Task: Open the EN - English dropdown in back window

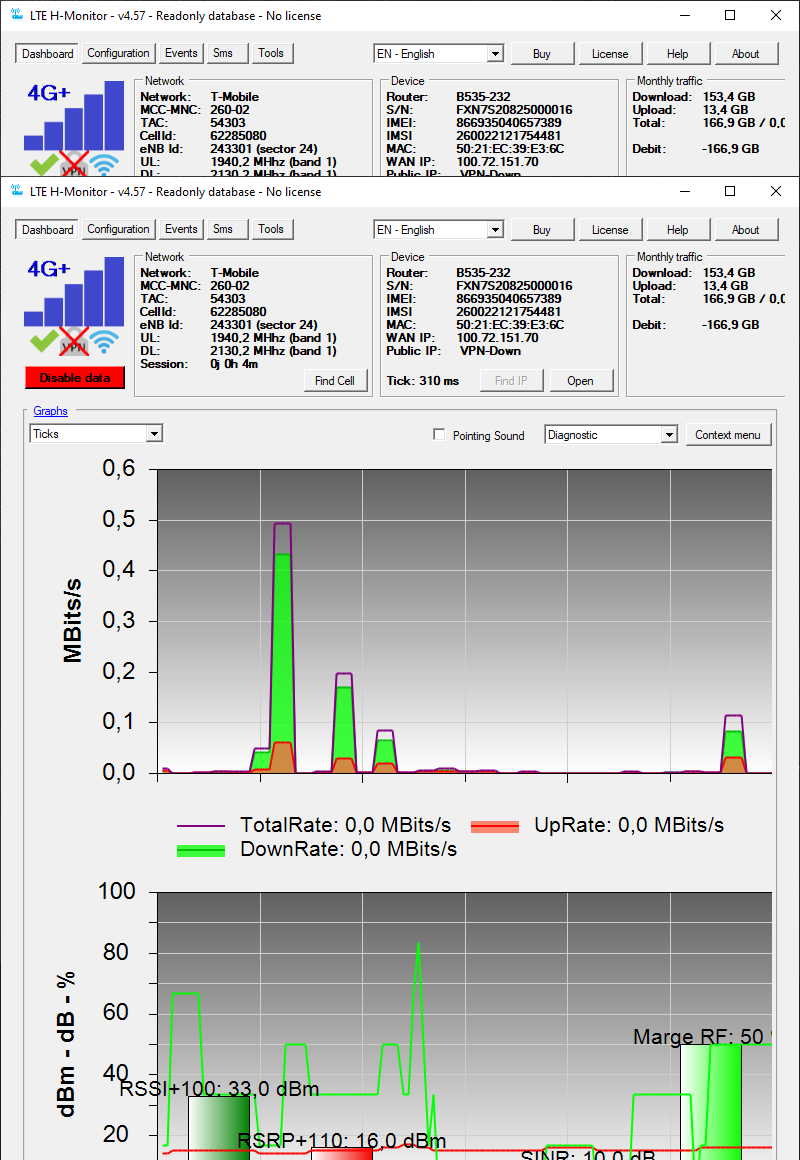Action: pos(439,54)
